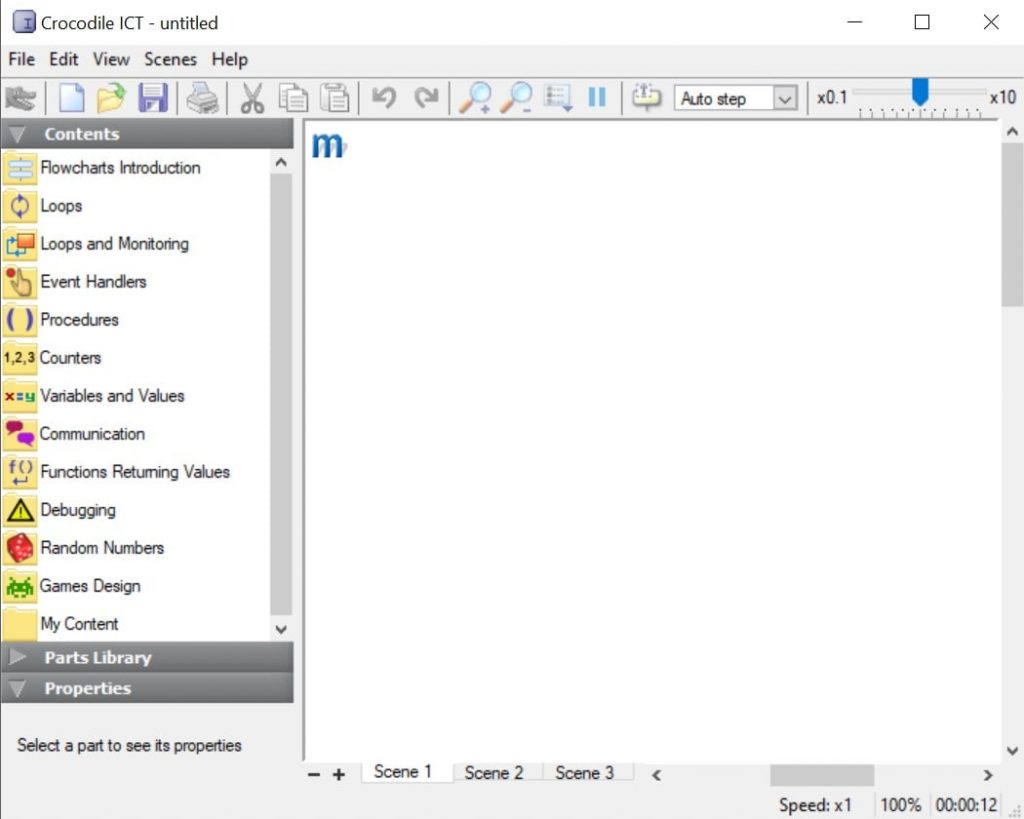Click the Zoom in magnifier icon
Viewport: 1024px width, 819px height.
click(x=474, y=98)
